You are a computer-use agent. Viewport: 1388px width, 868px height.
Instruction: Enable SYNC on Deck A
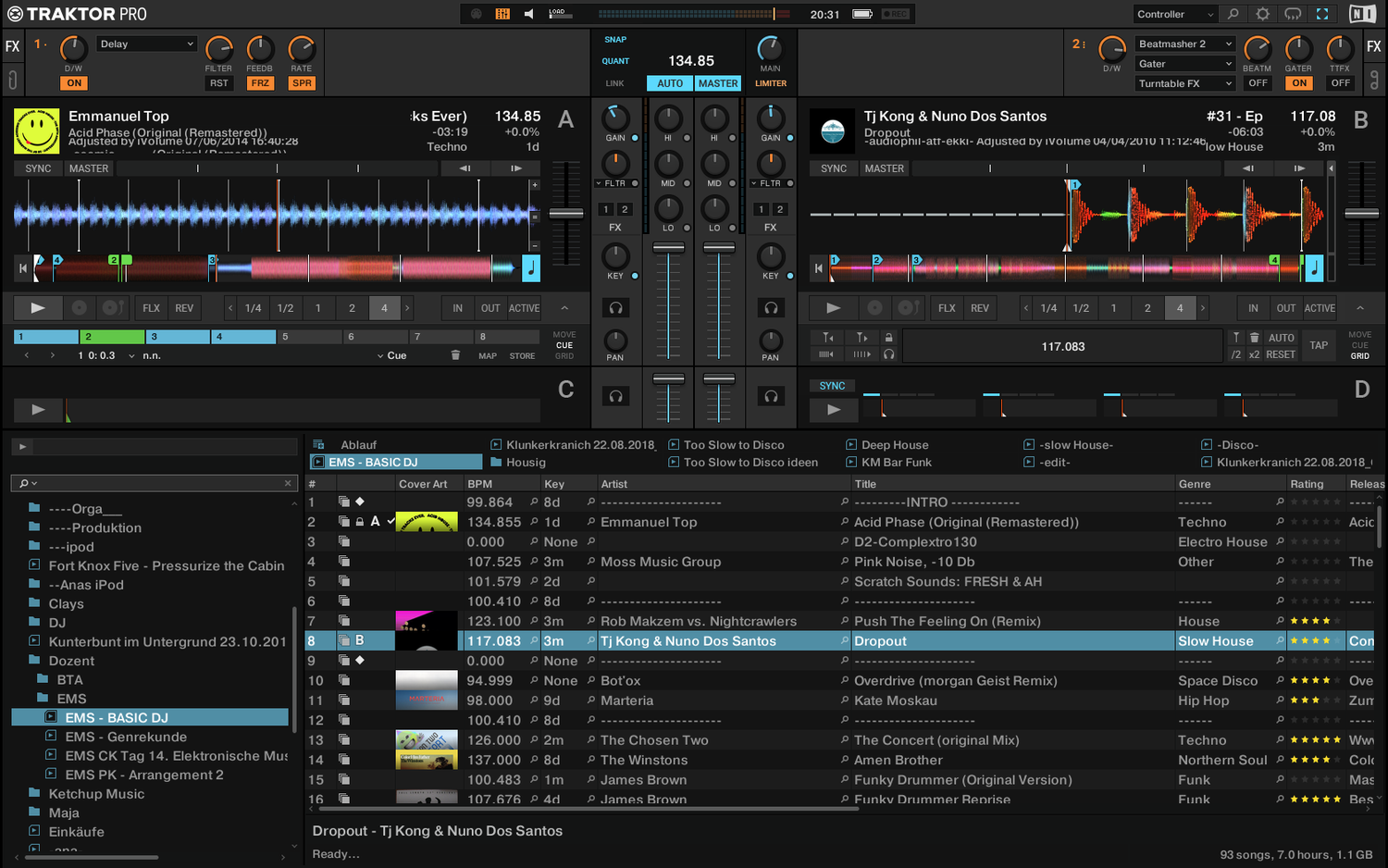coord(38,168)
